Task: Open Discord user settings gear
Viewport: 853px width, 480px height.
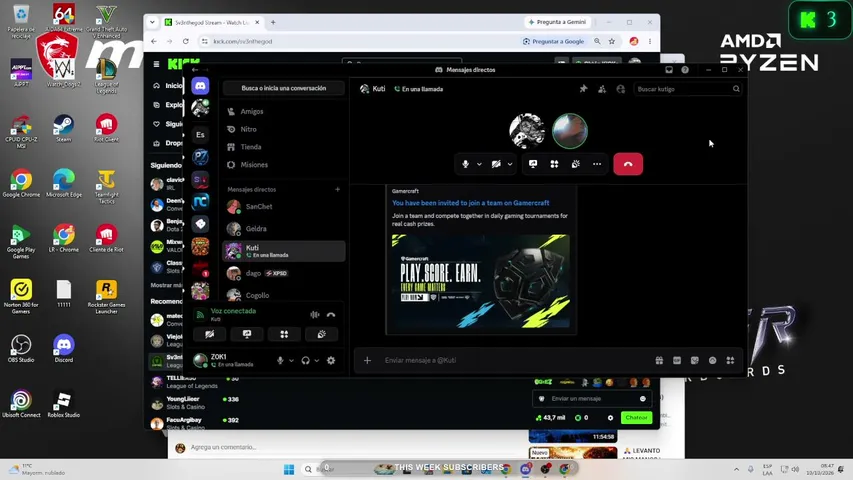Action: [331, 360]
